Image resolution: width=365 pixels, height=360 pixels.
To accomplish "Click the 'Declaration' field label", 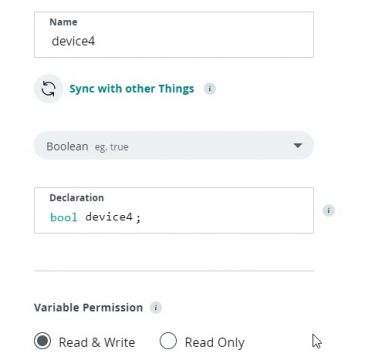I will [77, 198].
